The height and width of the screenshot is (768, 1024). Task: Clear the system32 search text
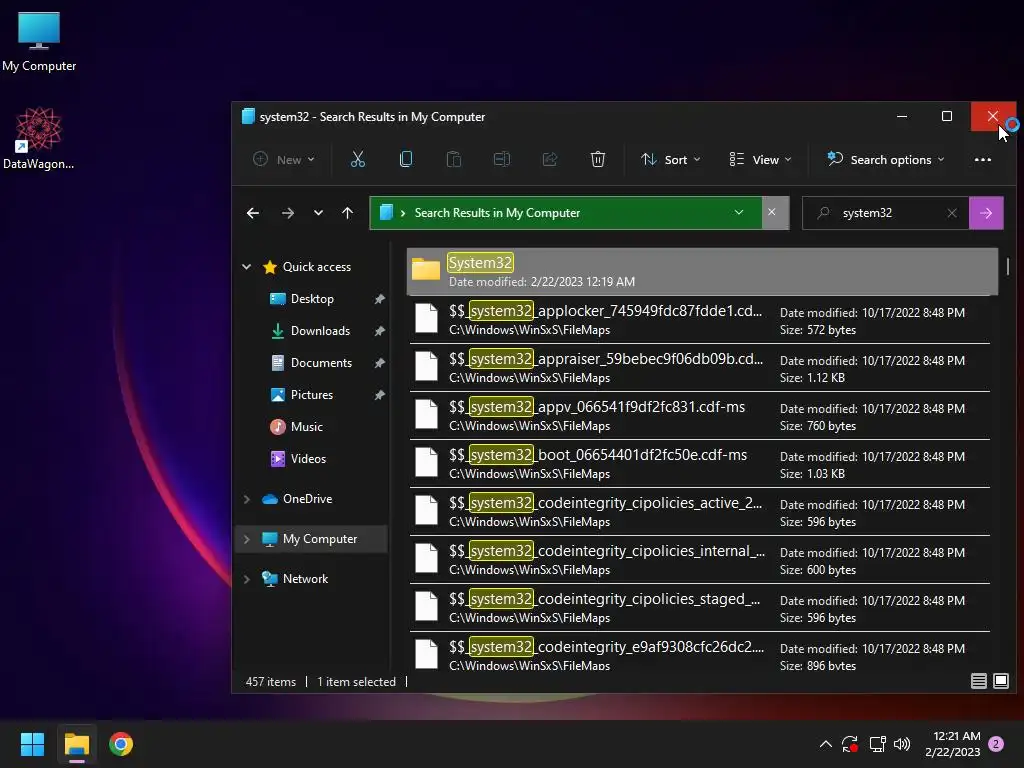(x=952, y=213)
